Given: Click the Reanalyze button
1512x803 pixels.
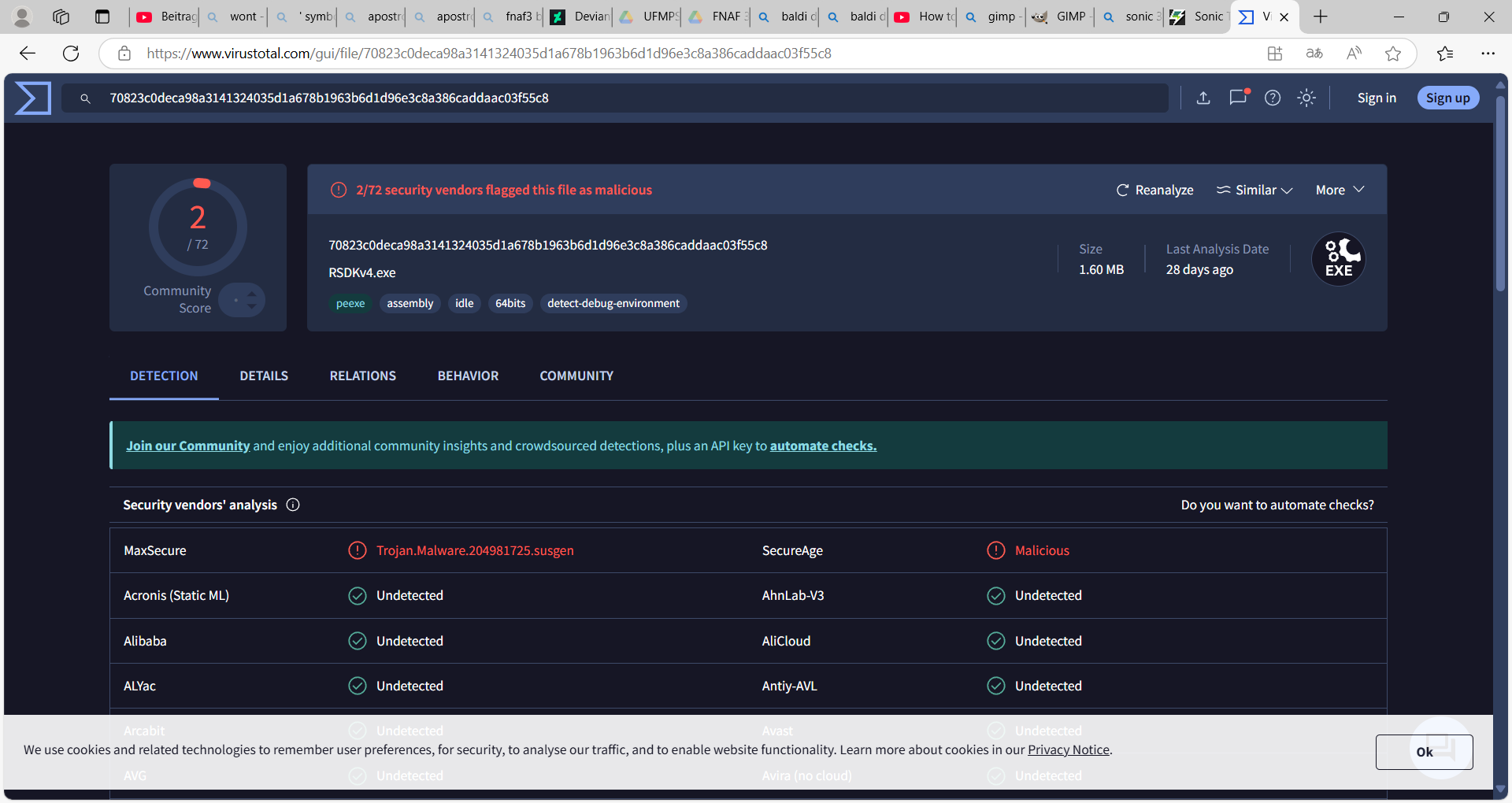Looking at the screenshot, I should [1155, 190].
